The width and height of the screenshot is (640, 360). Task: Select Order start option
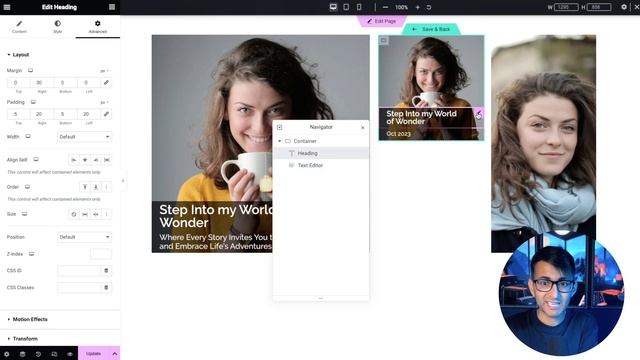pyautogui.click(x=84, y=187)
